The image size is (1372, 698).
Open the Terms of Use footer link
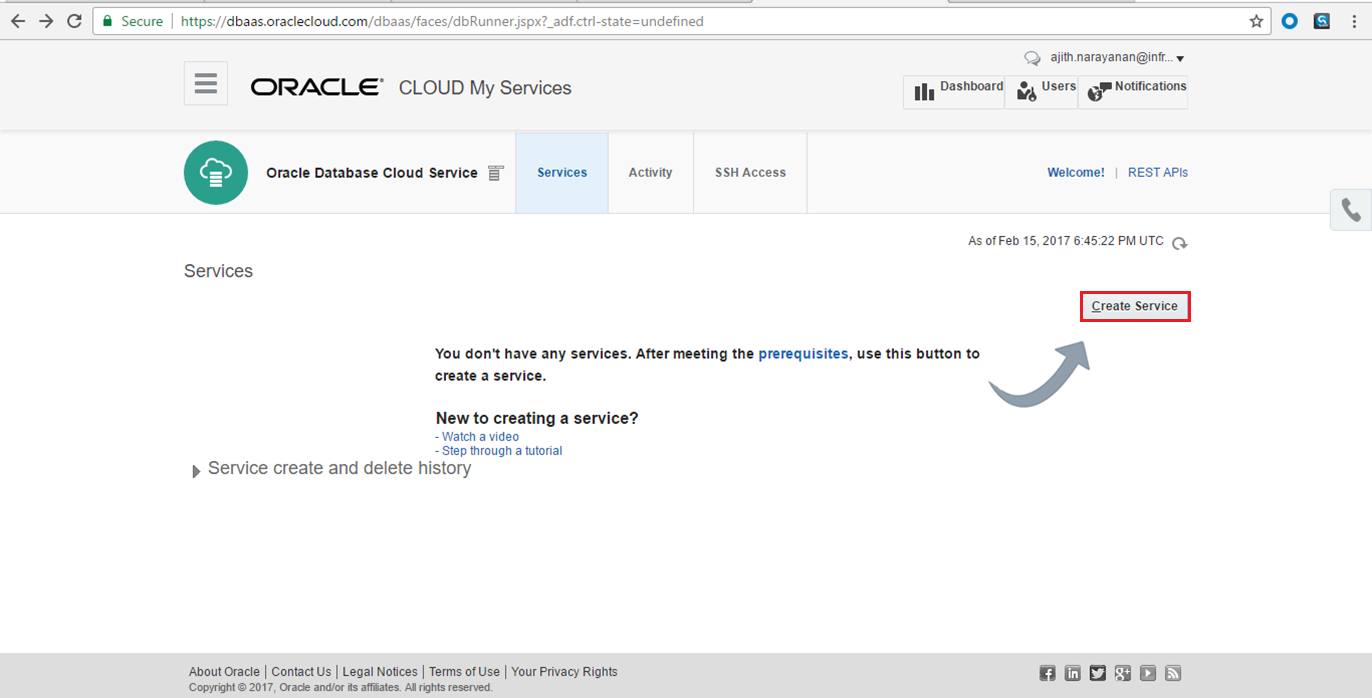(x=464, y=672)
